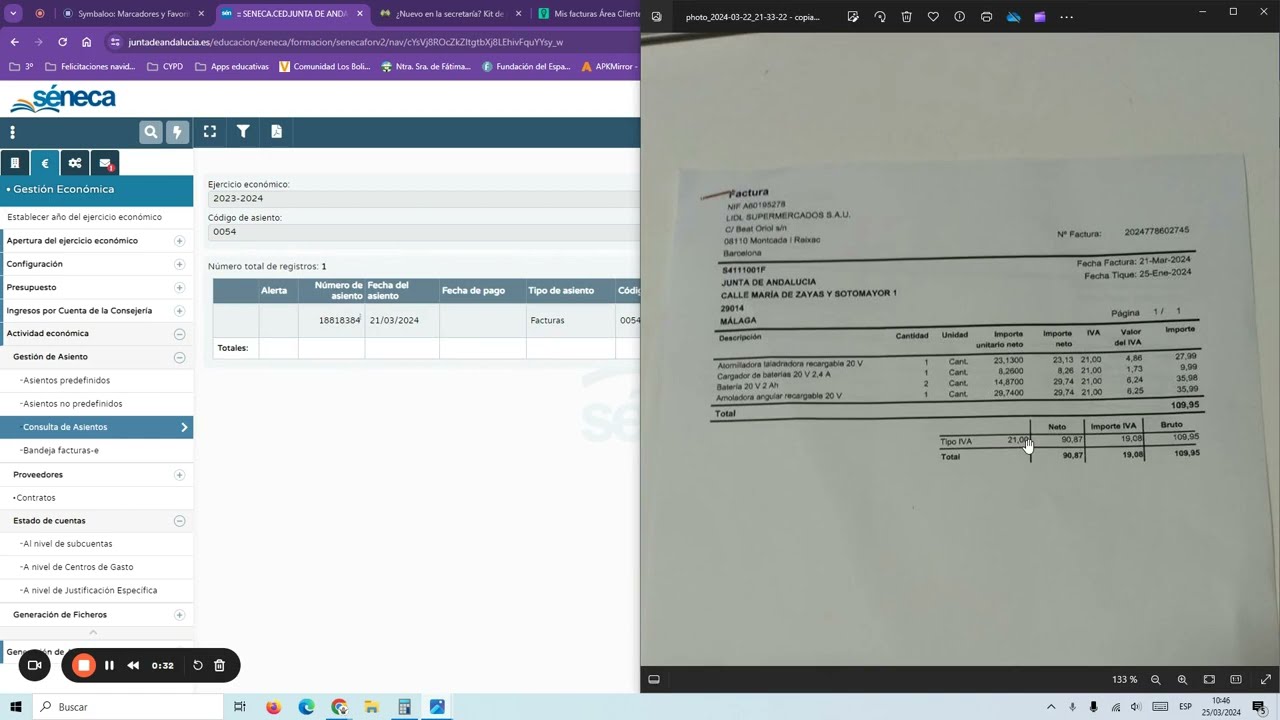Open Comunidad Los Boli... bookmark
This screenshot has height=720, width=1280.
point(325,67)
